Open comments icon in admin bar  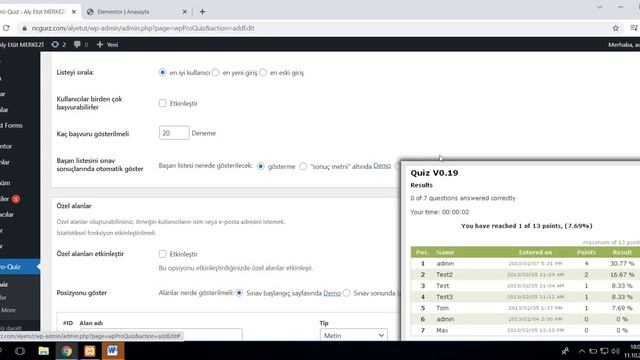click(x=81, y=44)
